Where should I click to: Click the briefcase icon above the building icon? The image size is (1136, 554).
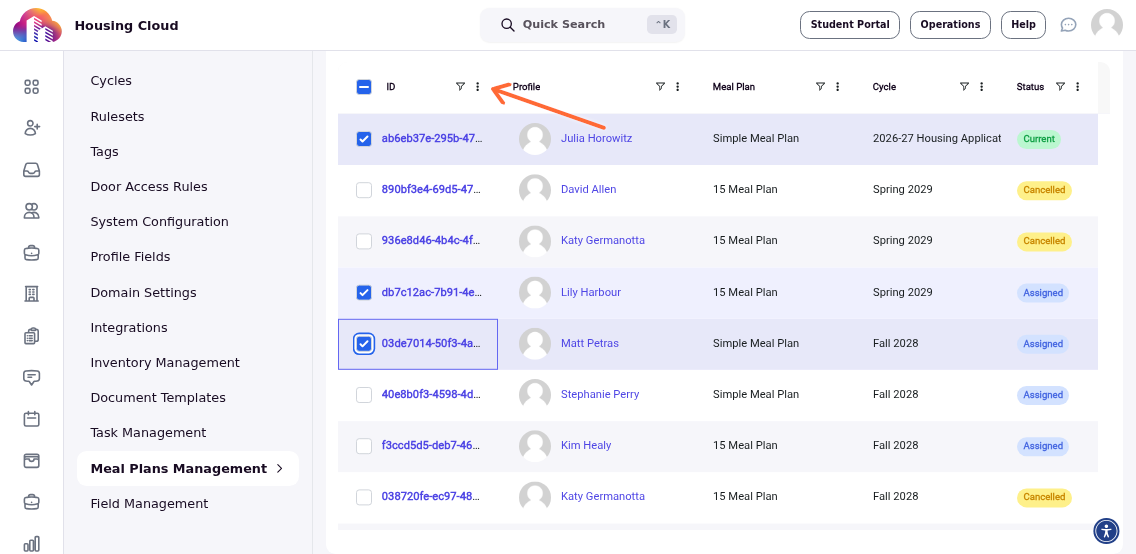coord(31,253)
